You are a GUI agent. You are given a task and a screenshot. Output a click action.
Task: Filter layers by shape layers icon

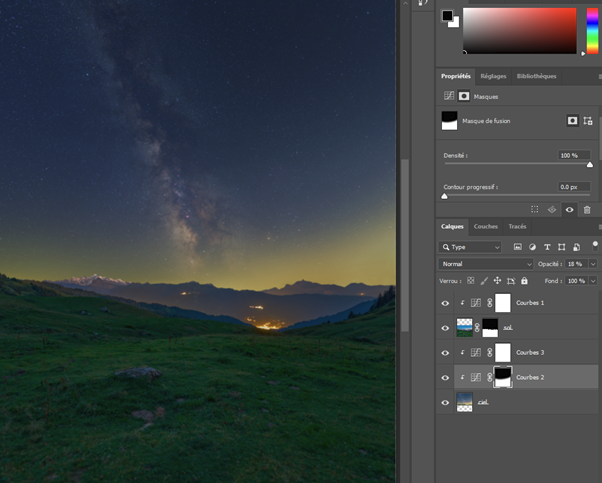pyautogui.click(x=561, y=247)
